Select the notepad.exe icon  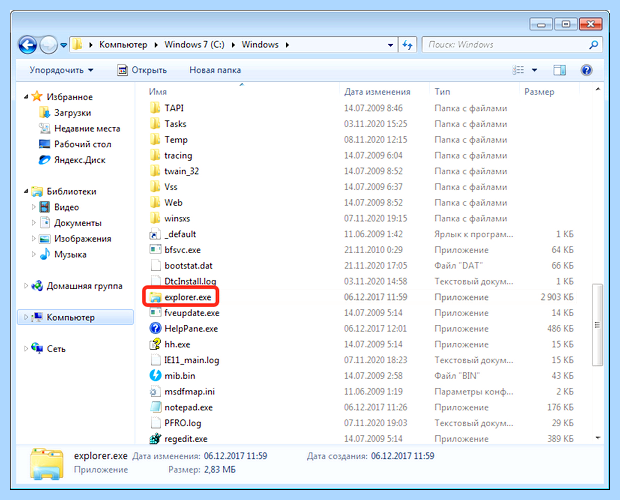tap(155, 407)
